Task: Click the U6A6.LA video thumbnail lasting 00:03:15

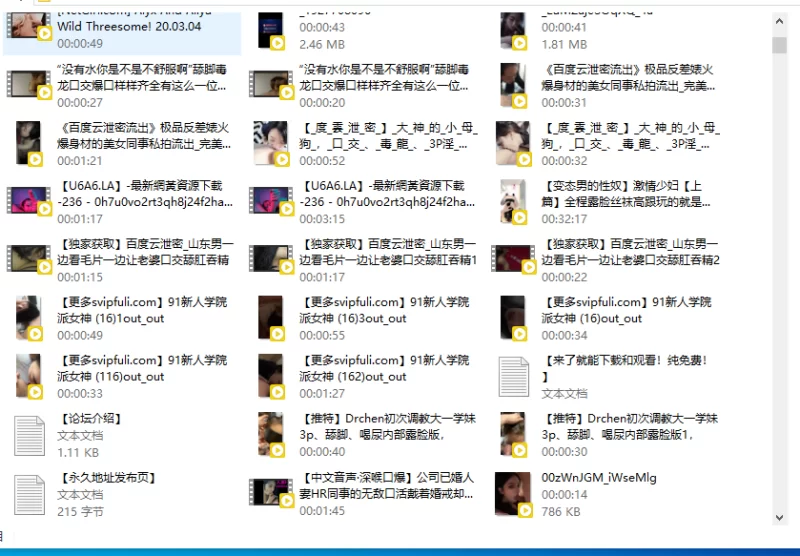Action: (x=271, y=200)
